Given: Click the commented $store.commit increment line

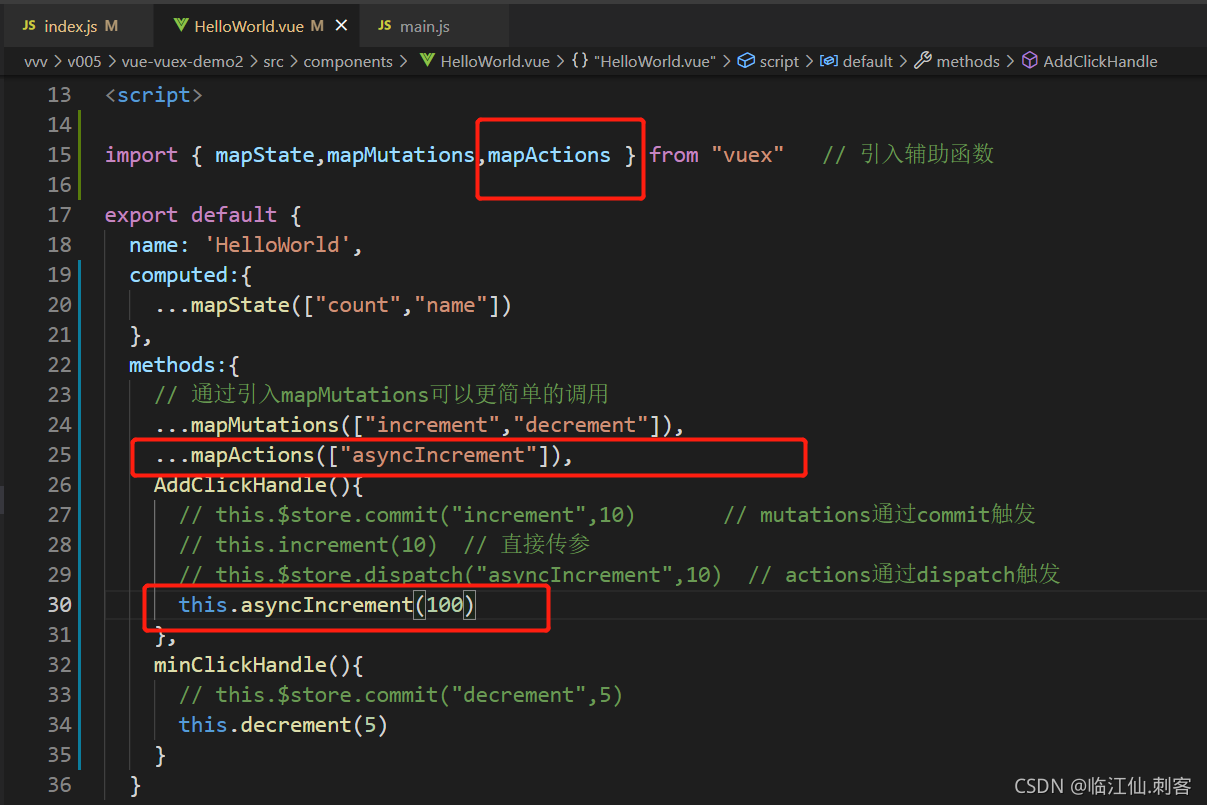Looking at the screenshot, I should point(406,515).
